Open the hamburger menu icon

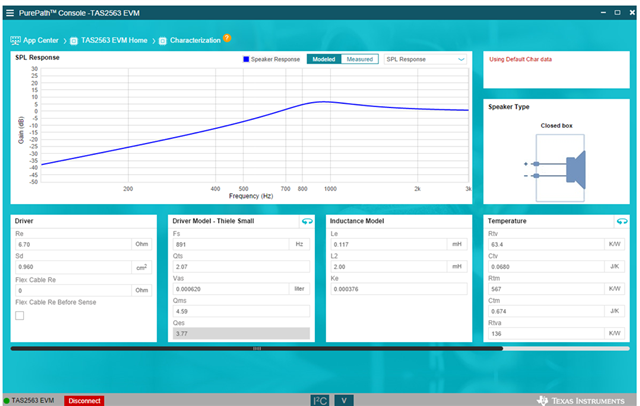pos(10,13)
